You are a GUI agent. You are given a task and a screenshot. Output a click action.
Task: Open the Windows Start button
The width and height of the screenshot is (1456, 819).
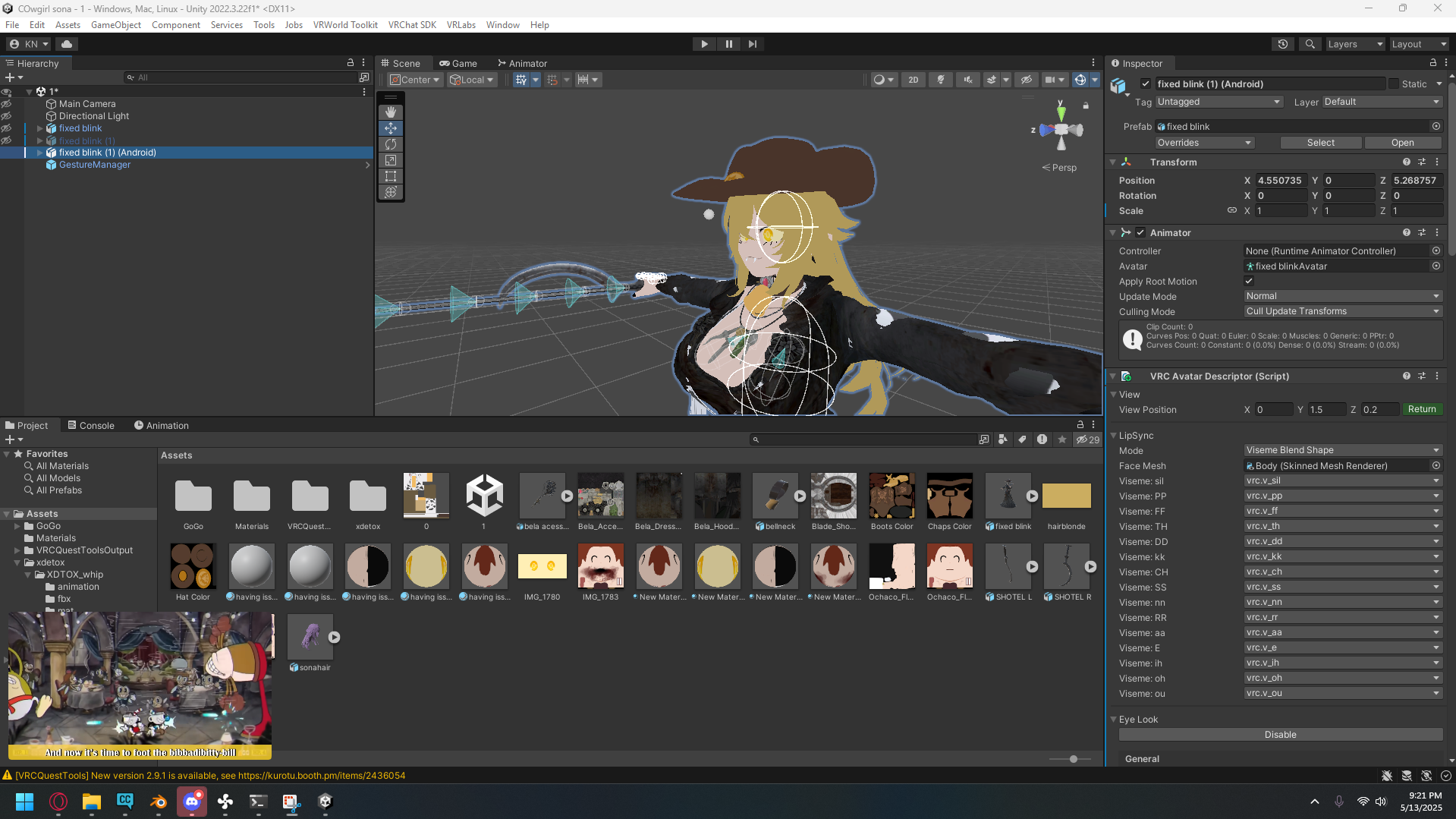click(x=24, y=802)
